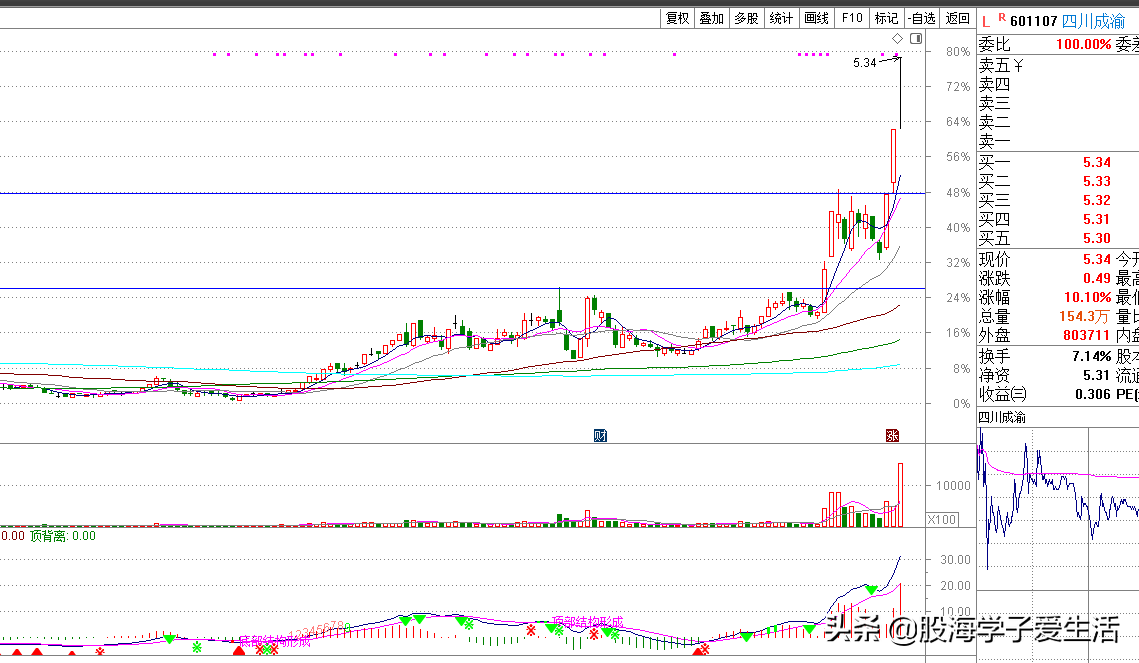This screenshot has width=1139, height=663.
Task: Click the 四川成渝 stock name link
Action: pyautogui.click(x=1092, y=21)
